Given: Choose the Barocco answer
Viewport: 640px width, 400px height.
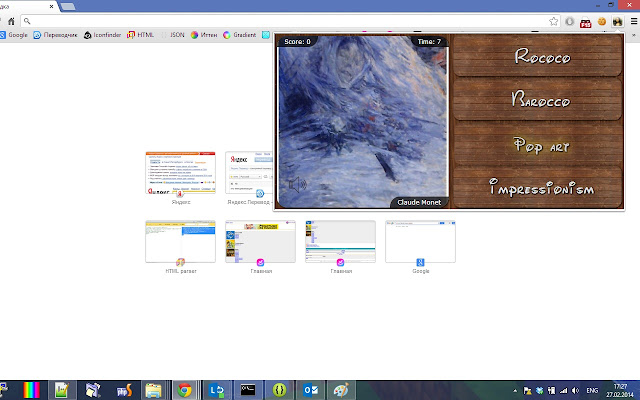Looking at the screenshot, I should click(x=538, y=99).
